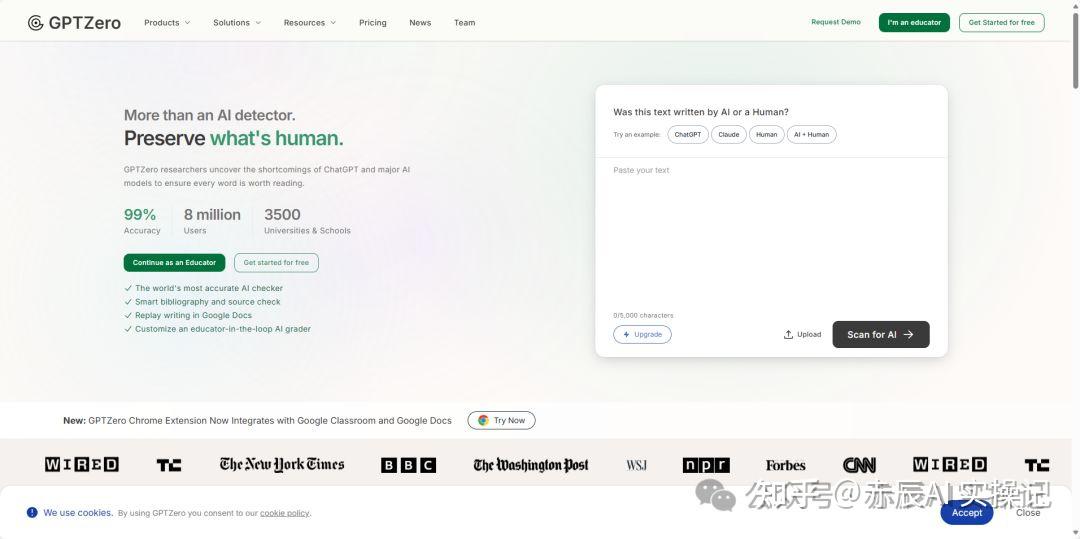Expand the Solutions dropdown menu
This screenshot has height=539, width=1080.
[237, 23]
